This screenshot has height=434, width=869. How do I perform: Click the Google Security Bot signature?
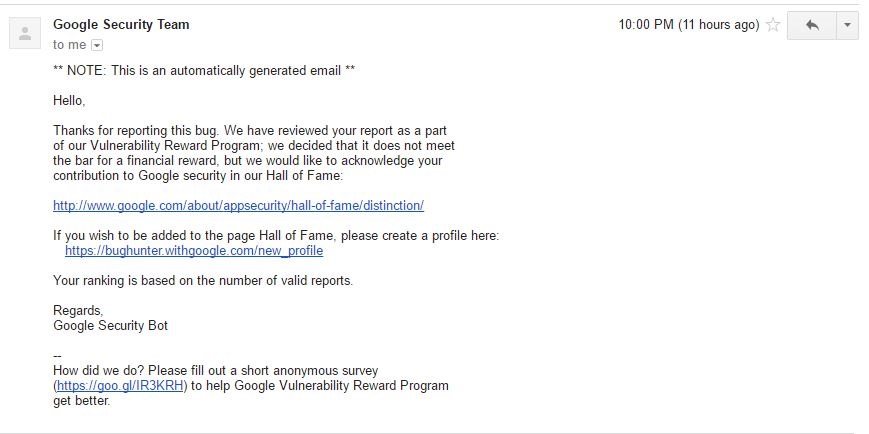click(111, 325)
